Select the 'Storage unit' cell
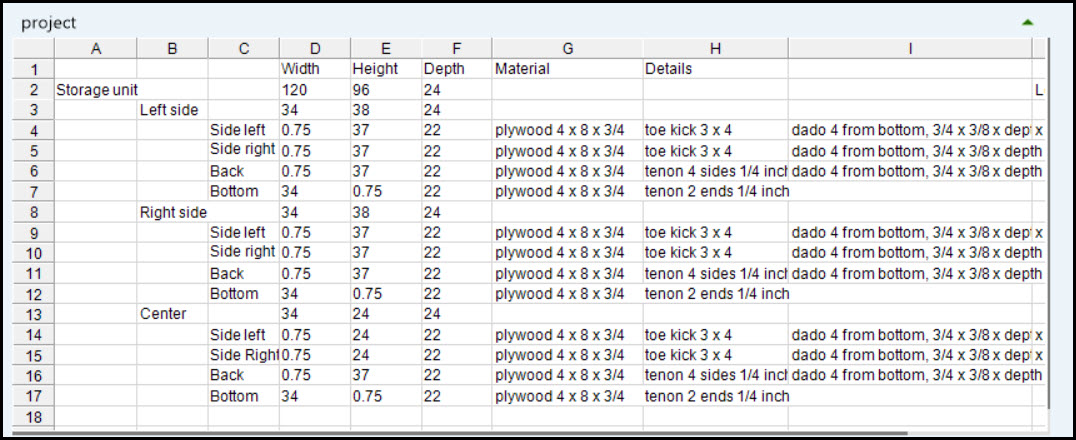Image resolution: width=1076 pixels, height=440 pixels. [96, 90]
